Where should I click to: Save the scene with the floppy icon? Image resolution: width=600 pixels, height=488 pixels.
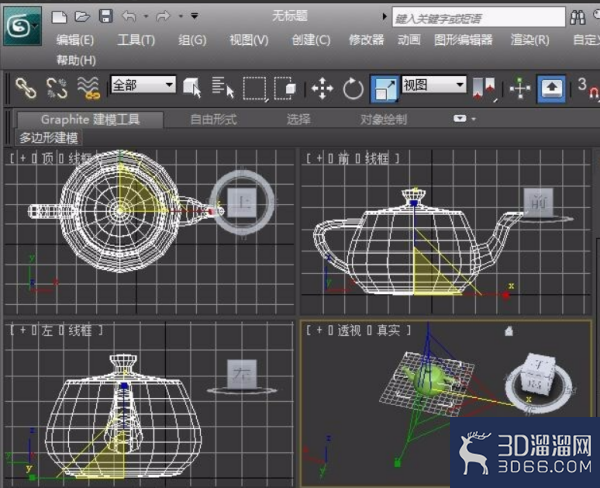click(x=105, y=16)
